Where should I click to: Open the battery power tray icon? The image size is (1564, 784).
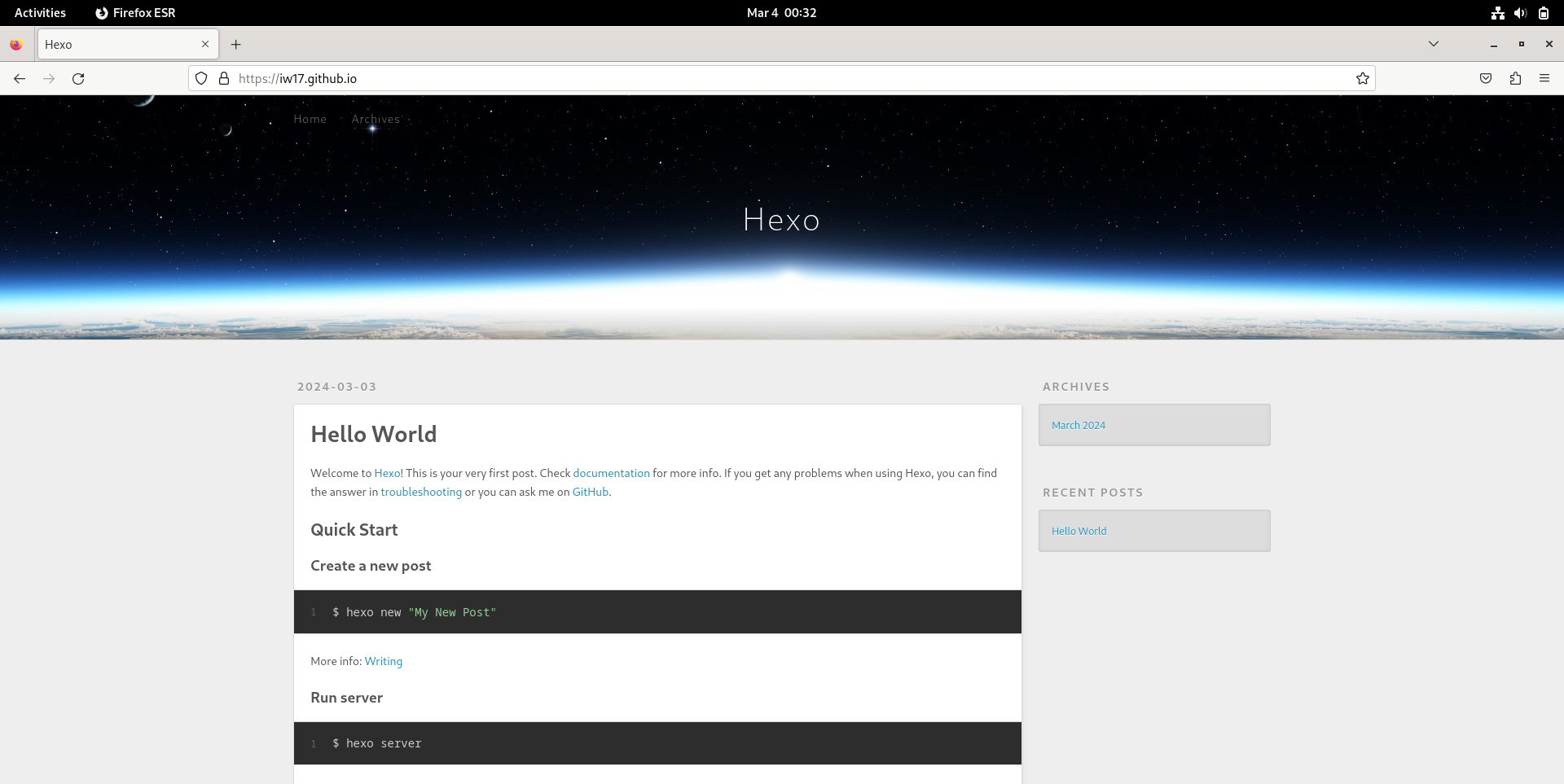(1543, 13)
